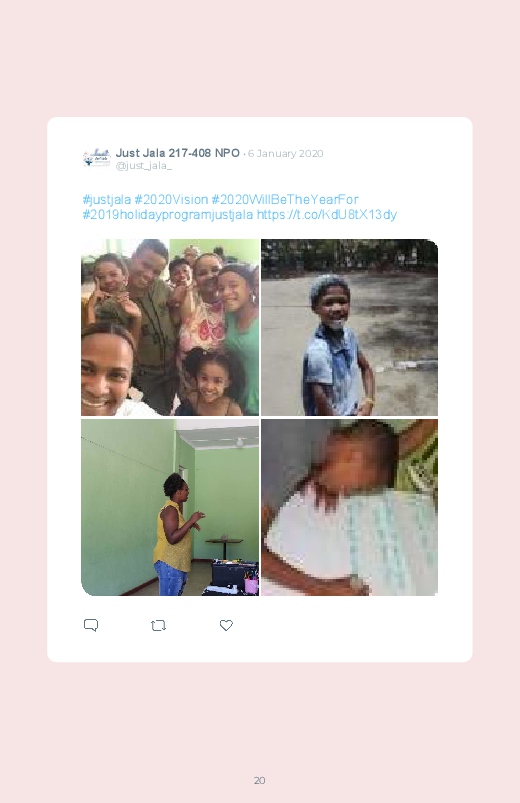Open the boy in blue shirt photo
The width and height of the screenshot is (520, 803).
[349, 327]
